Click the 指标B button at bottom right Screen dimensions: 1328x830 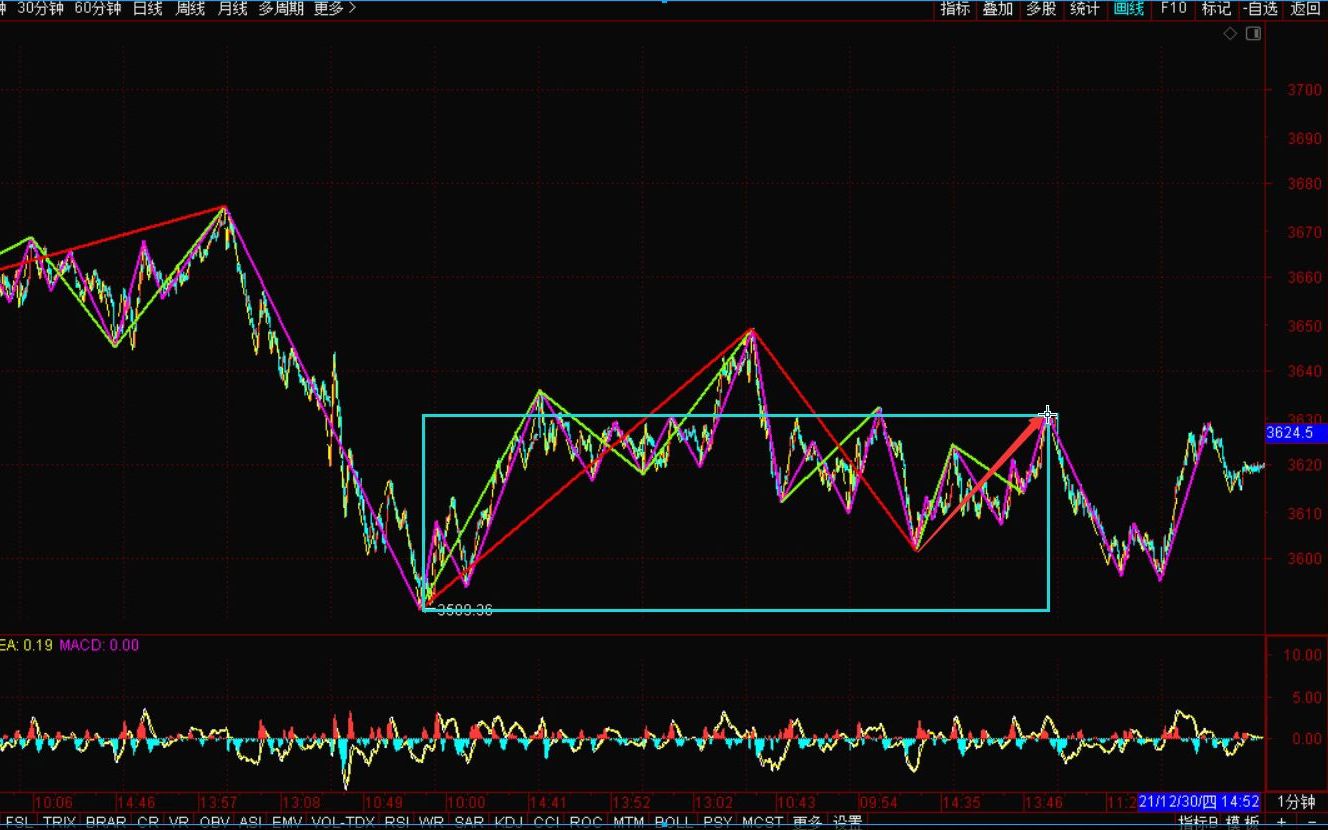(1198, 822)
